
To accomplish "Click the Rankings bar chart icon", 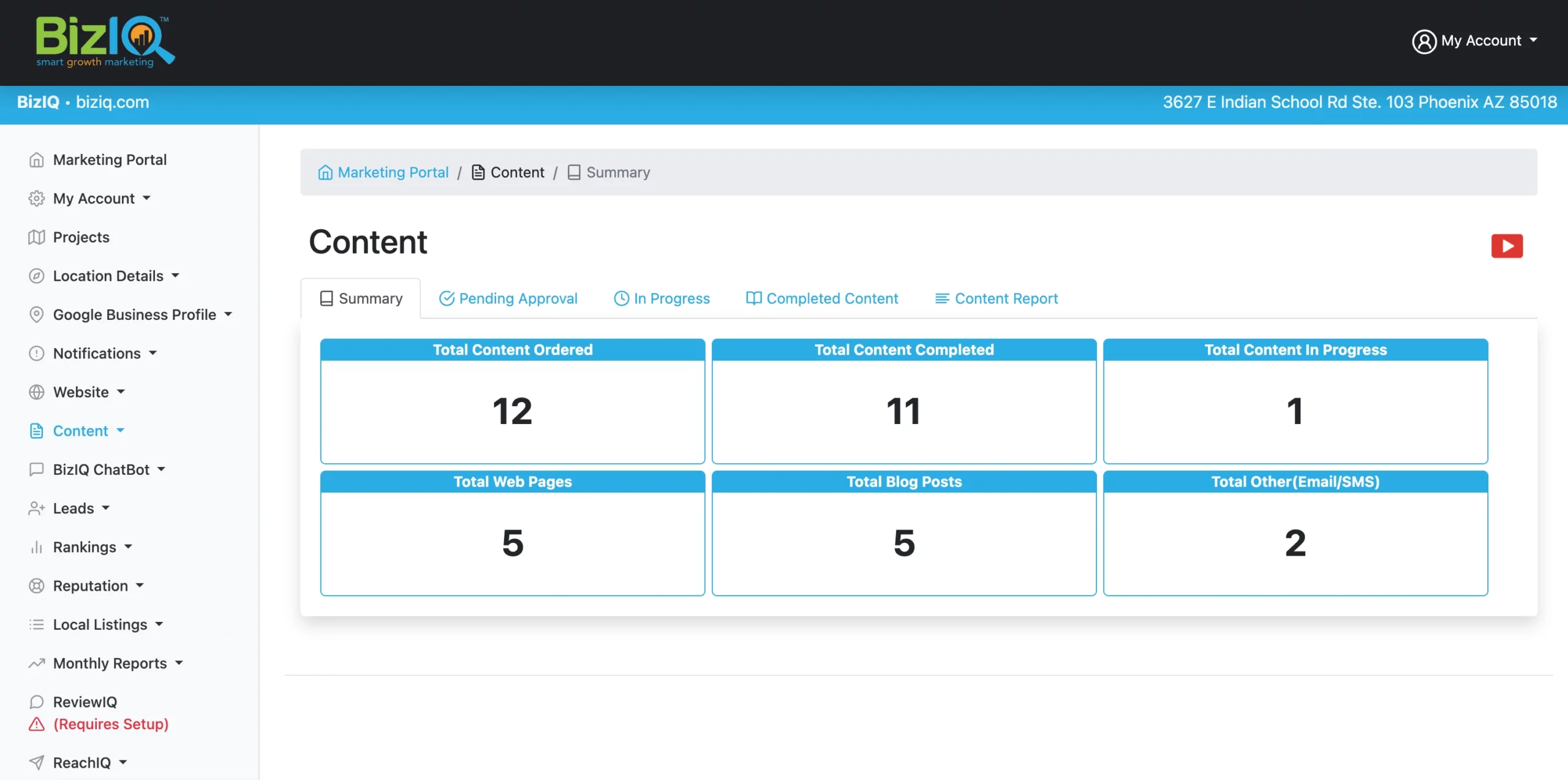I will click(37, 547).
